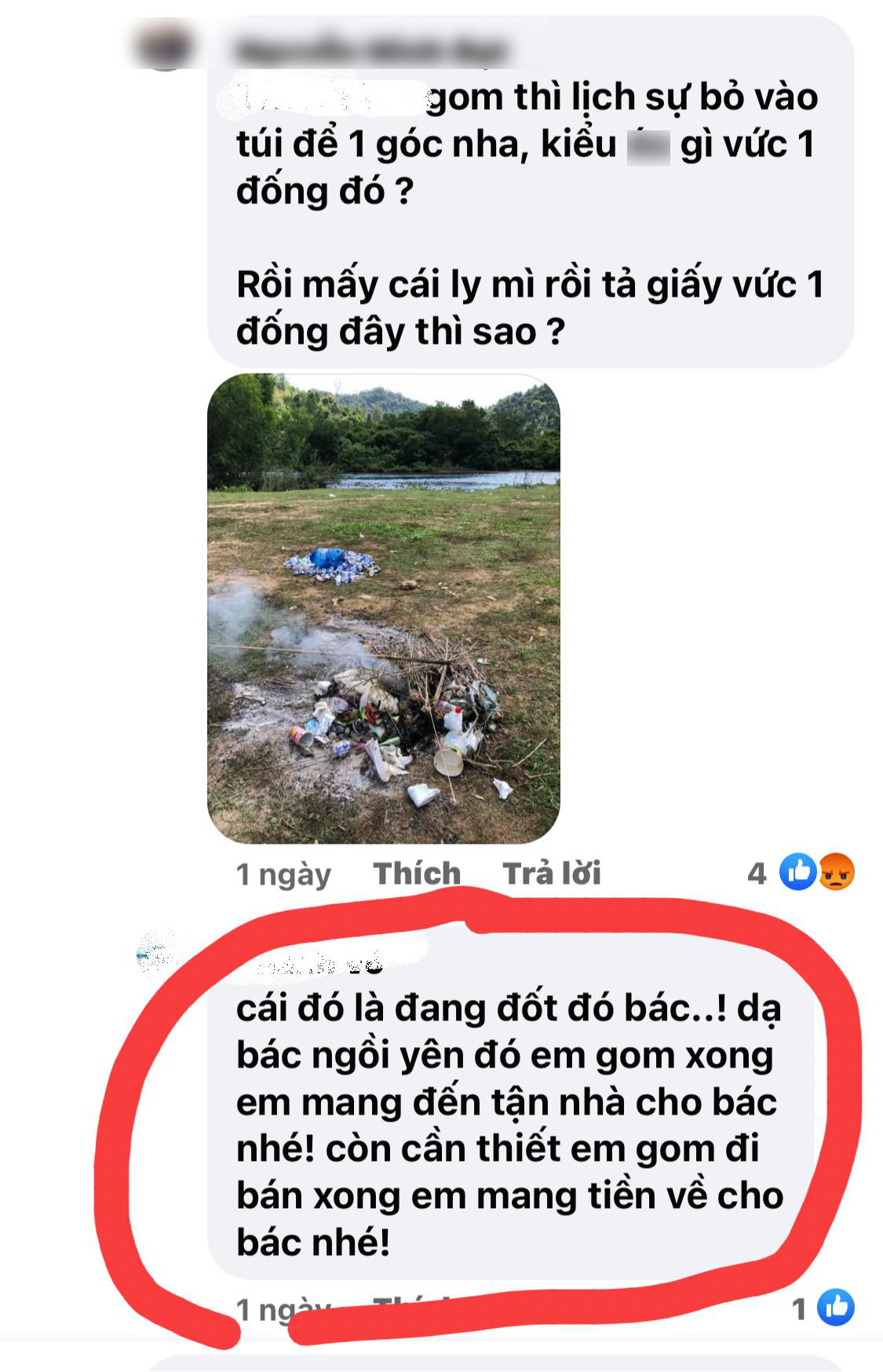Click the blue like reaction icon beside 4
This screenshot has width=883, height=1372.
pos(798,872)
